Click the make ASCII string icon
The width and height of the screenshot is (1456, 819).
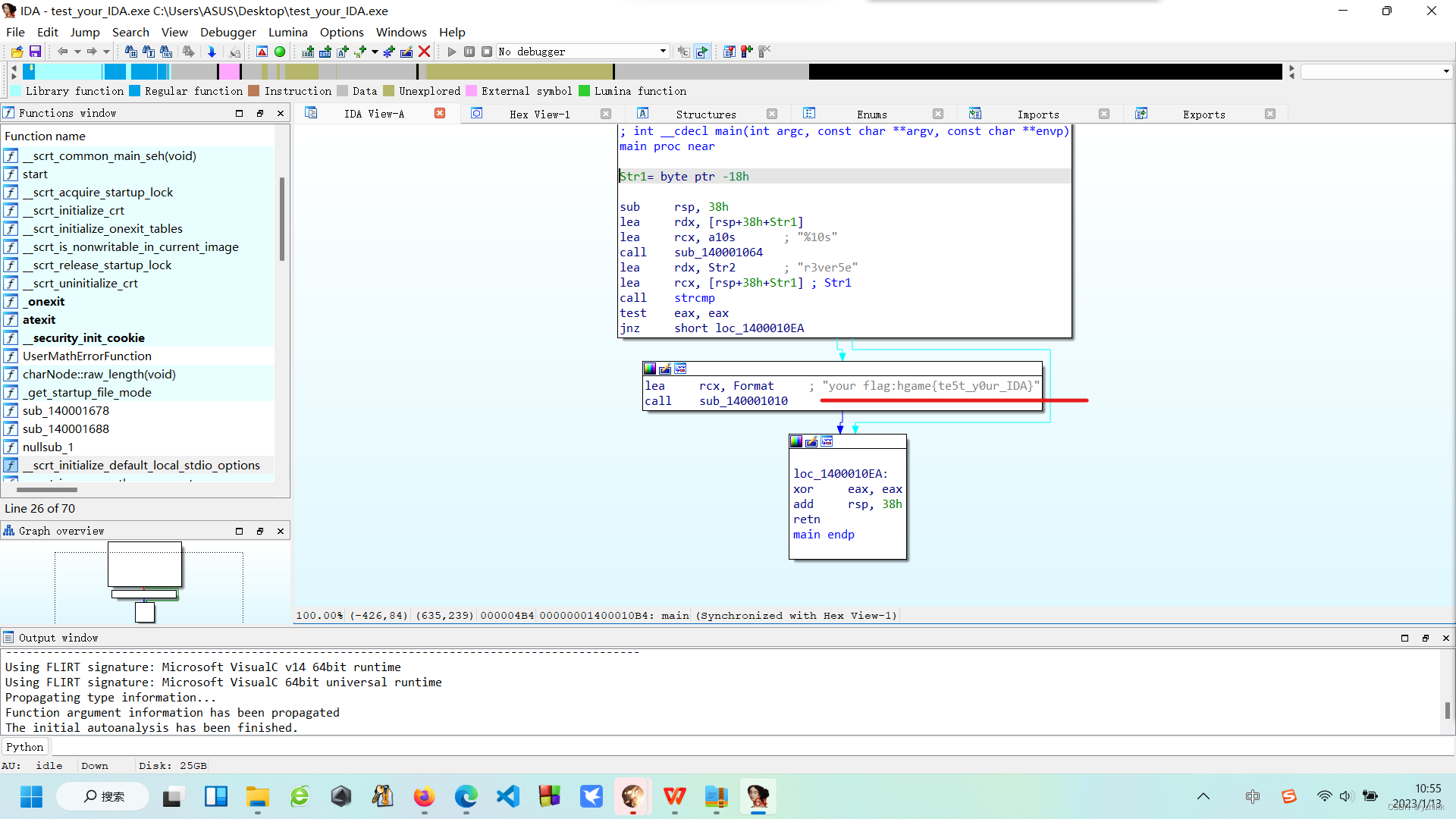click(x=343, y=52)
